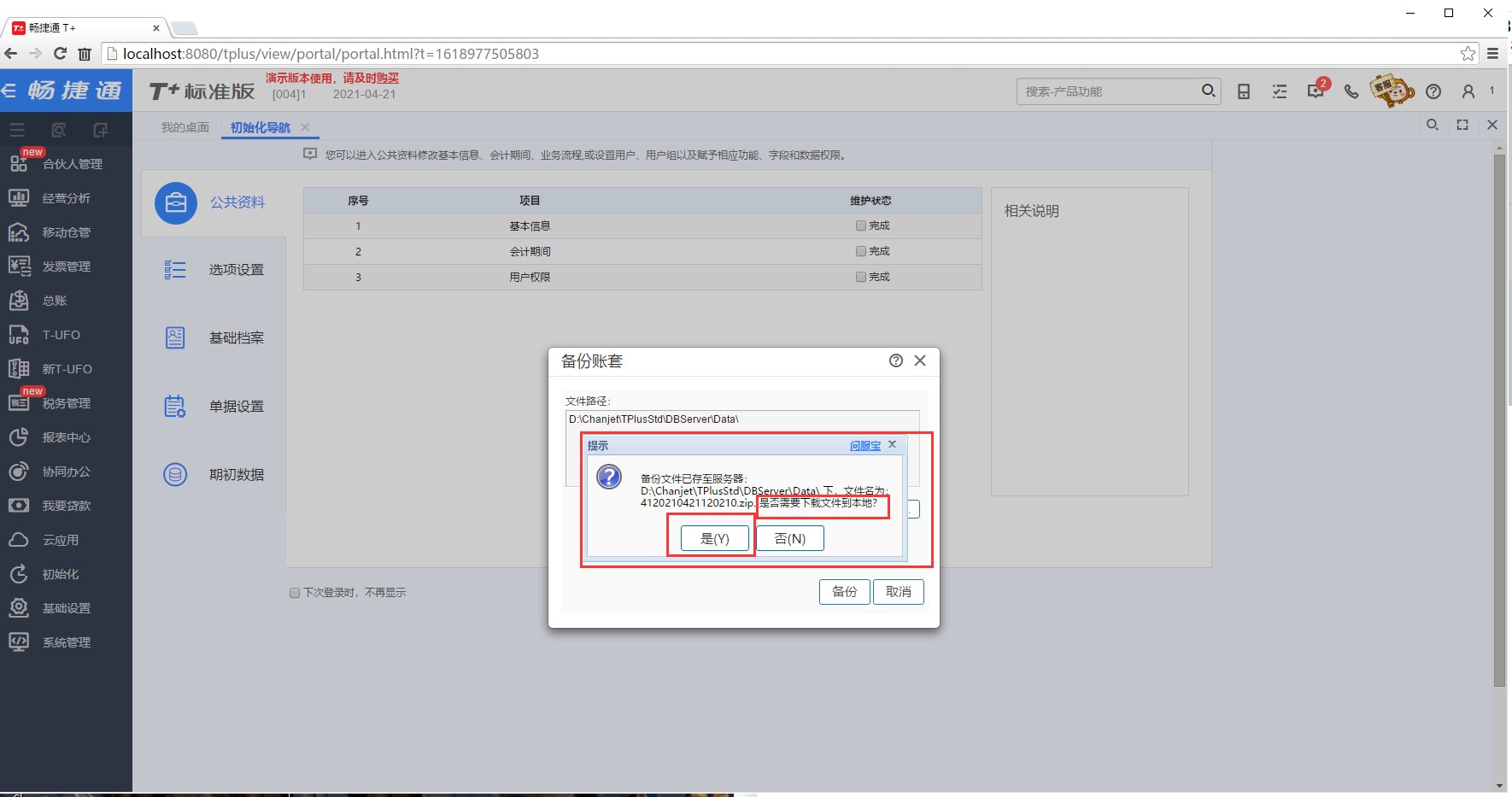
Task: Open 期初数据 navigation section
Action: [x=213, y=475]
